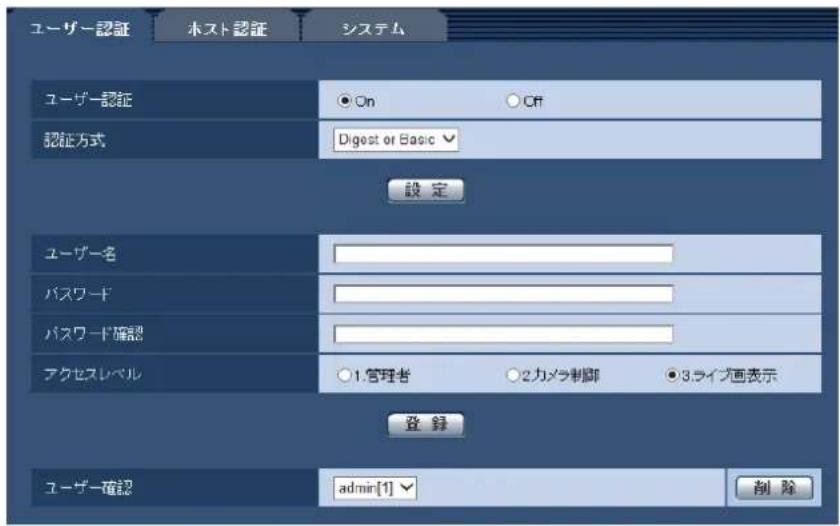Click the 認証方式 label text
This screenshot has height=526, width=840.
tap(74, 140)
